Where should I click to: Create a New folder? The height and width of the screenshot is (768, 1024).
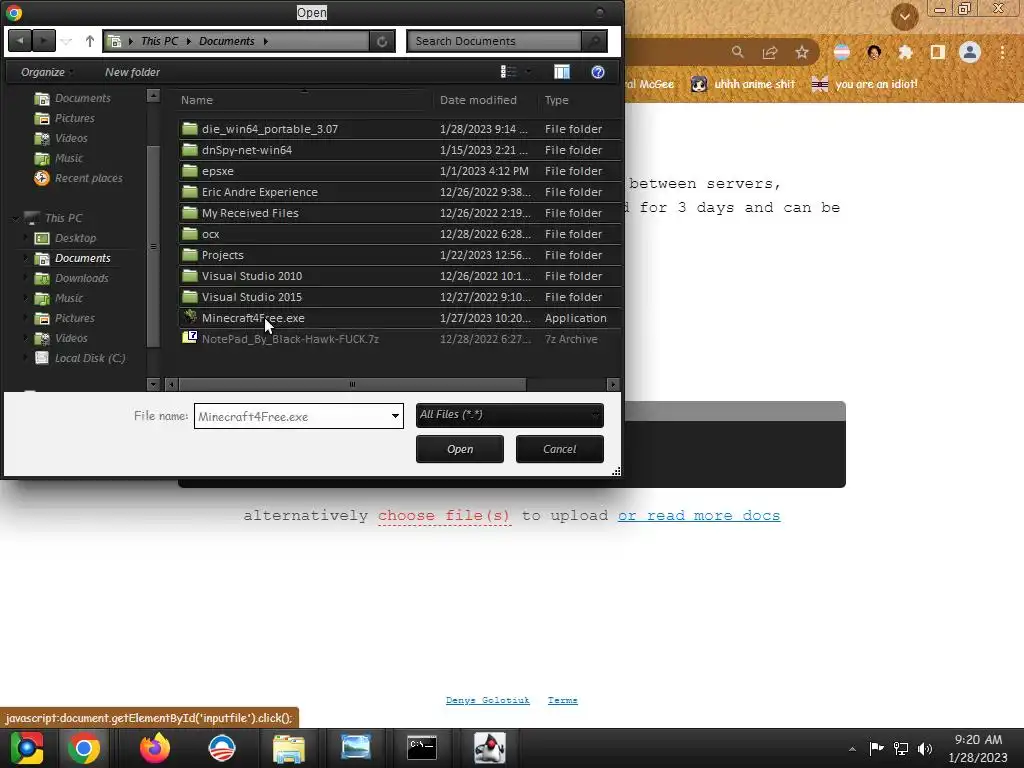tap(132, 72)
